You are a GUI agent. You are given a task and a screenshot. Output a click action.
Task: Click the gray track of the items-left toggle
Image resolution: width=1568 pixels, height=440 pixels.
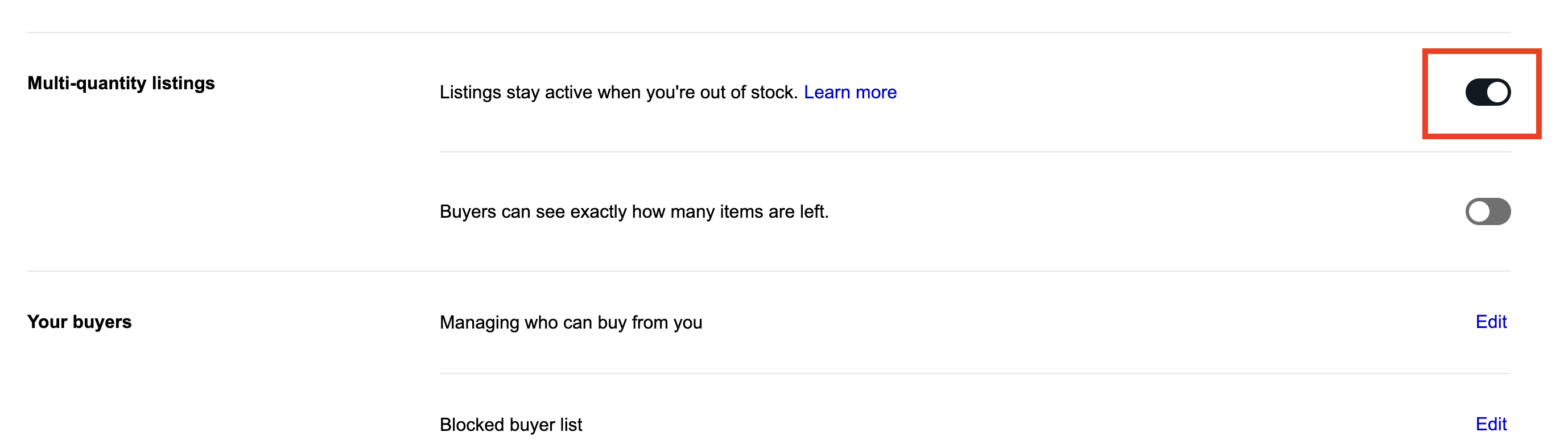coord(1500,211)
